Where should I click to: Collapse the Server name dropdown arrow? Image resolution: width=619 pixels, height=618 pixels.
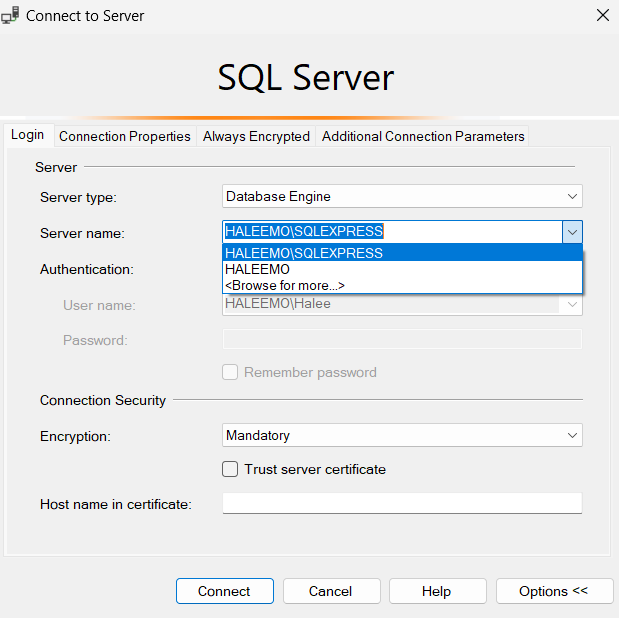pos(572,232)
